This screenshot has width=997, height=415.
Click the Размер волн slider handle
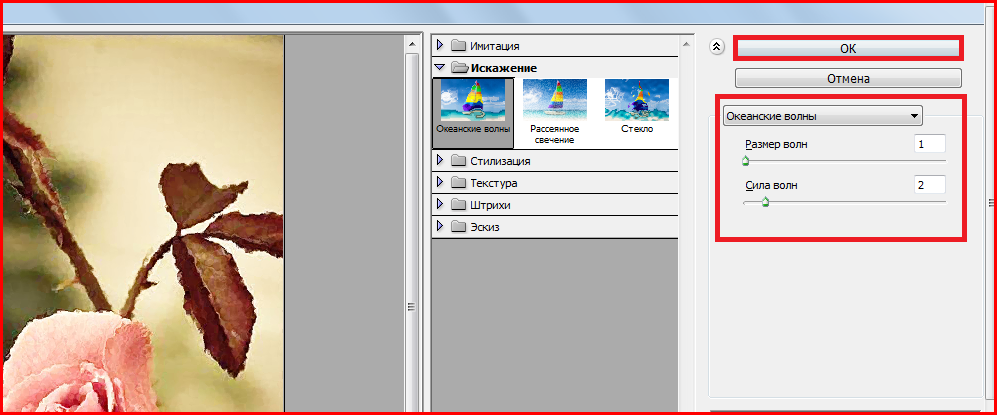(745, 161)
